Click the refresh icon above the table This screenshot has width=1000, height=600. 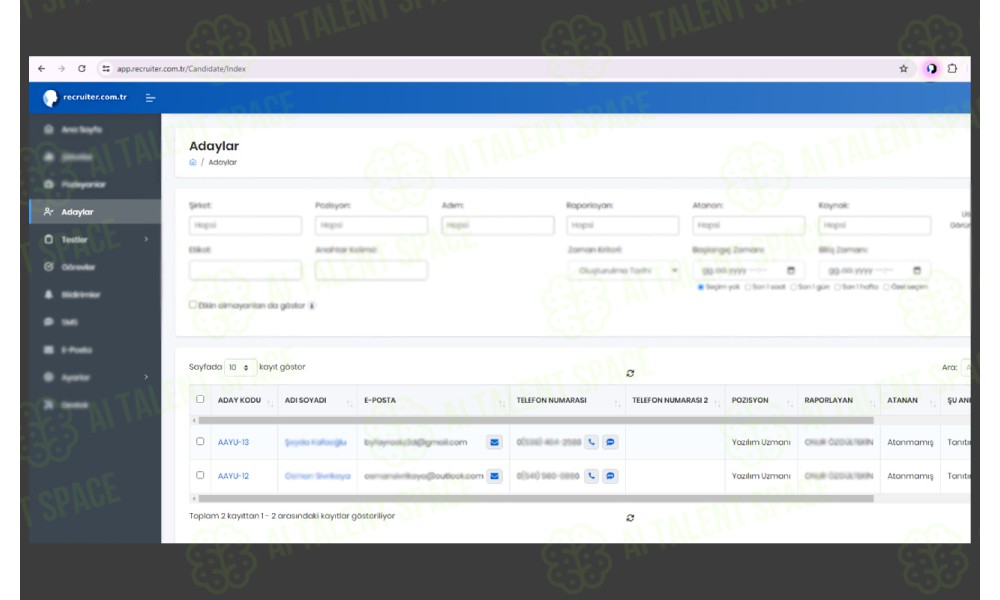pos(630,374)
